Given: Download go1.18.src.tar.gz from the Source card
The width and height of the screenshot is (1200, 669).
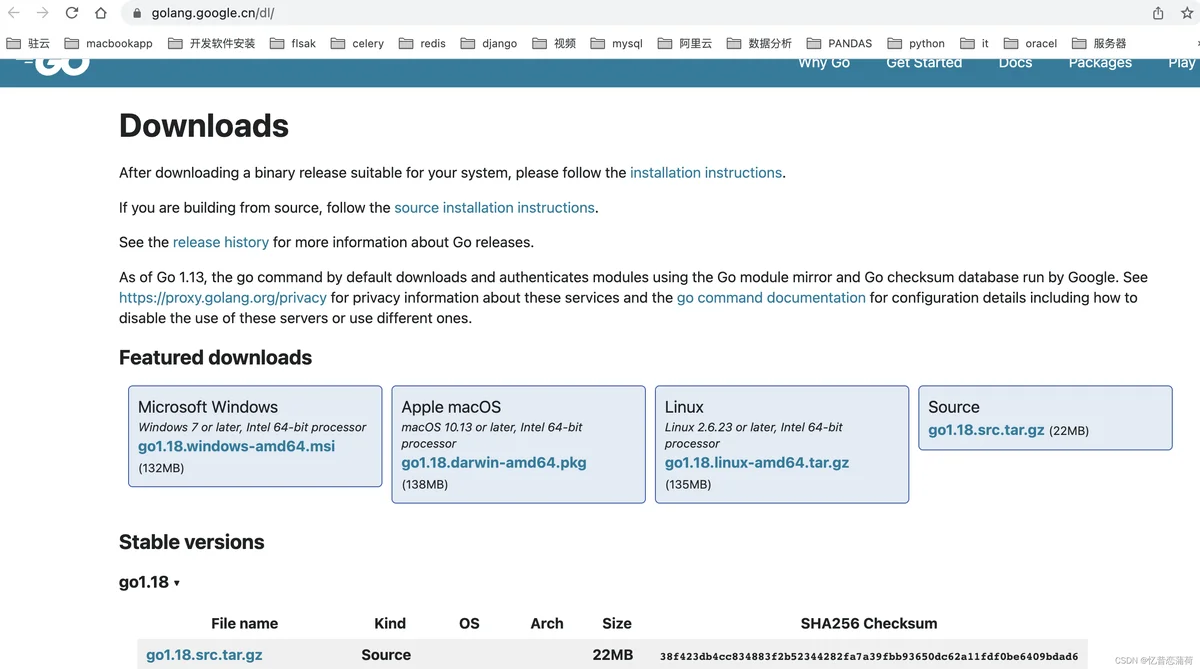Looking at the screenshot, I should click(x=986, y=430).
